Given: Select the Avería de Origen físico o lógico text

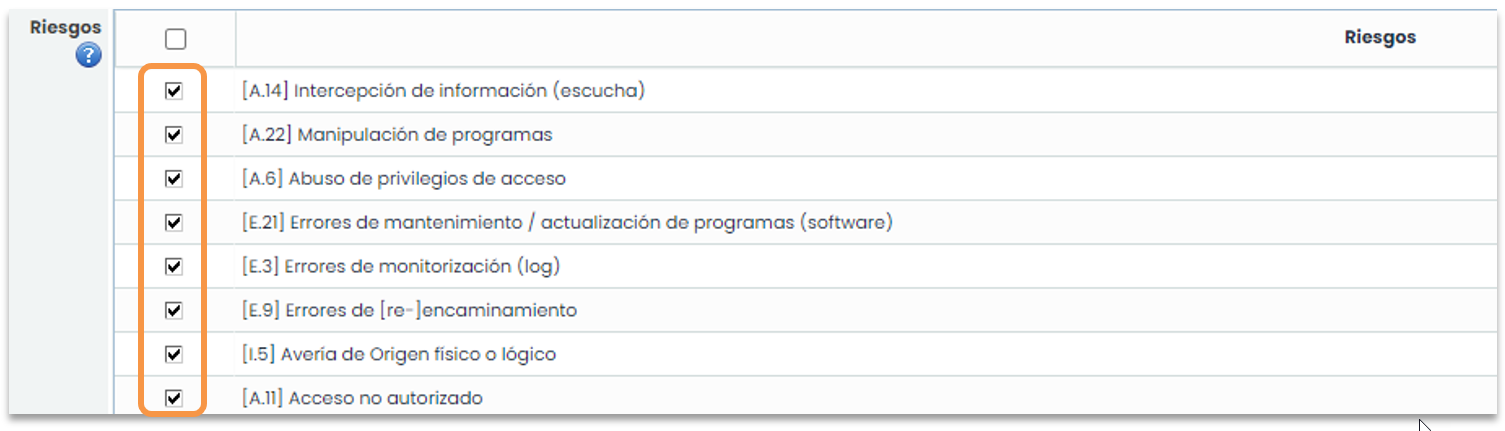Looking at the screenshot, I should (398, 354).
